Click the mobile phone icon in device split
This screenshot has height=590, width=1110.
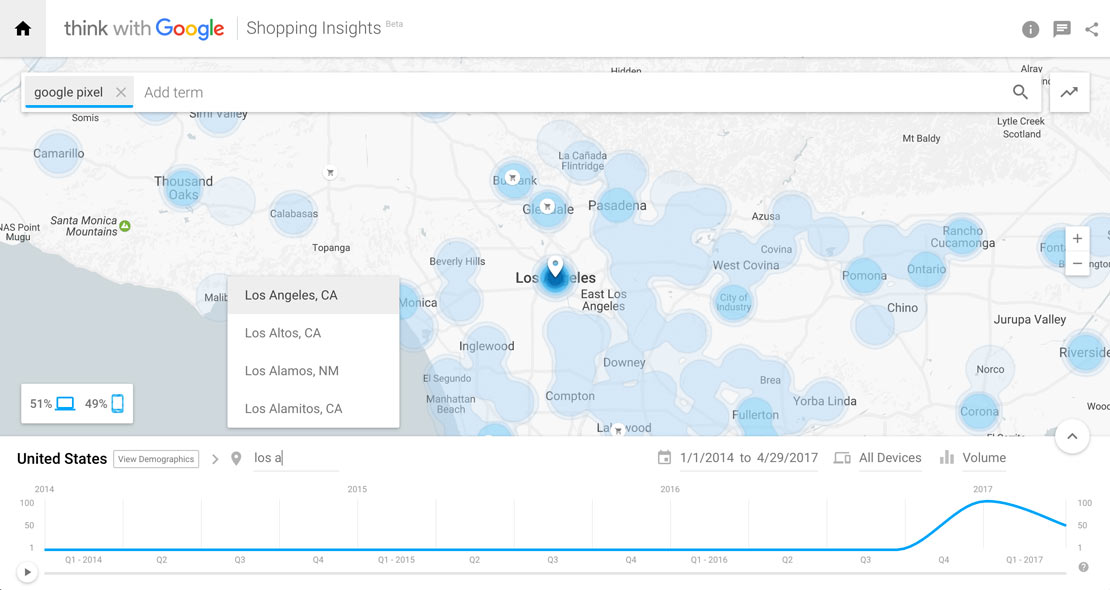click(x=118, y=403)
